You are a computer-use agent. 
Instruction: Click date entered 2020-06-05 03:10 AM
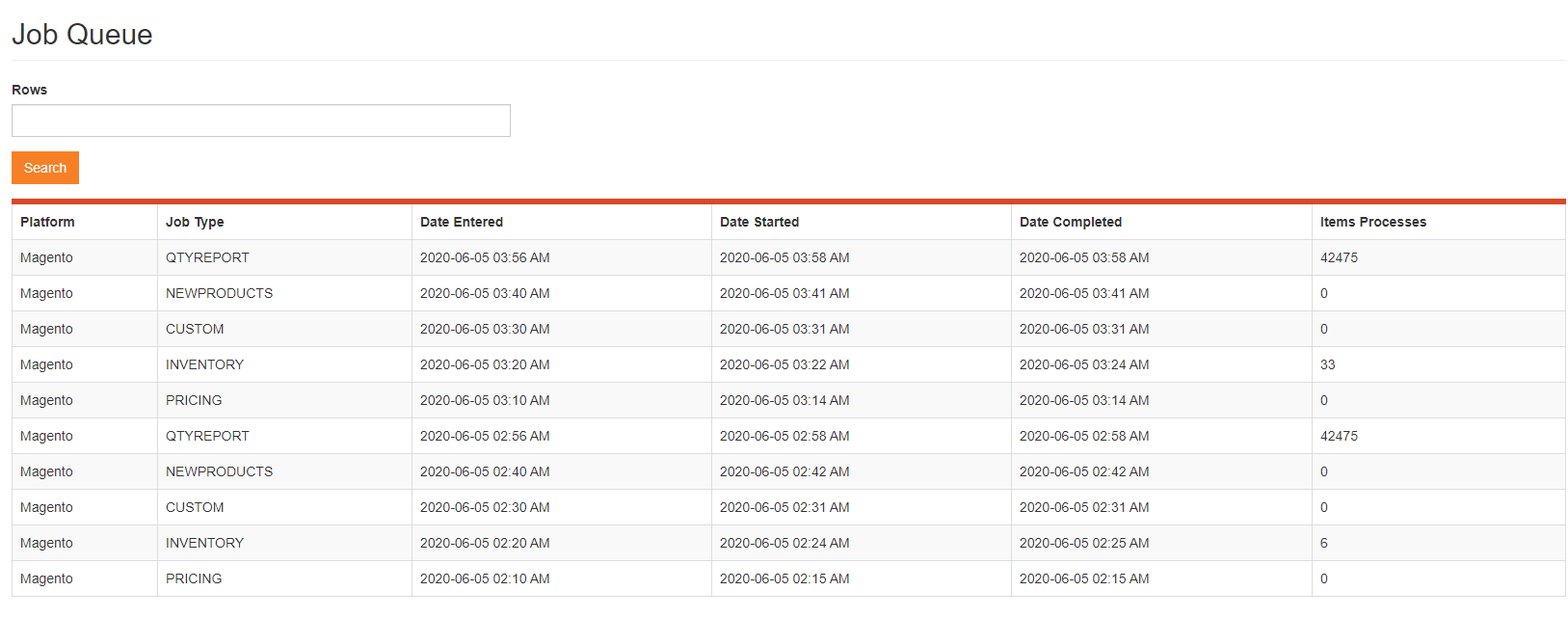485,400
